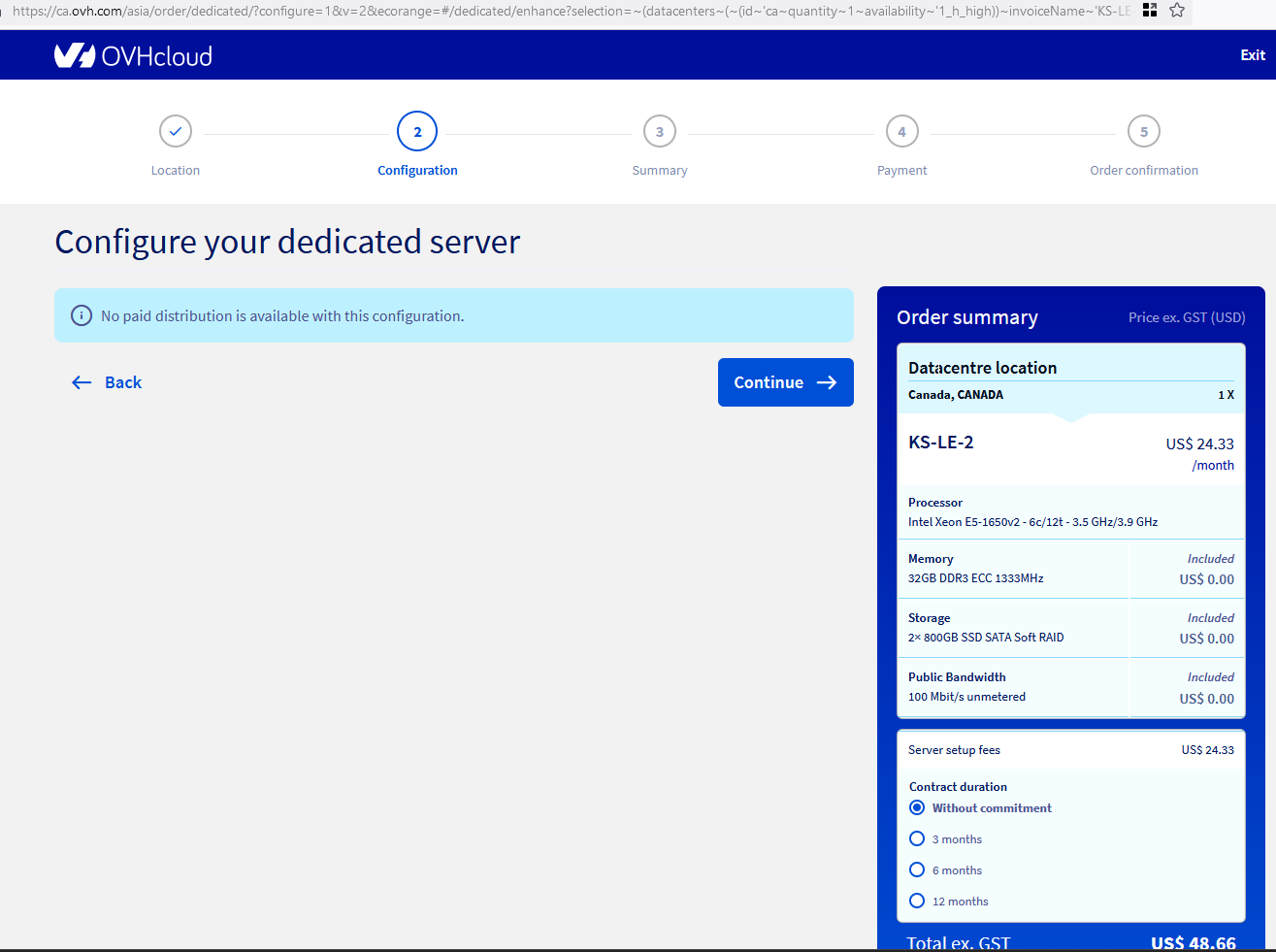1276x952 pixels.
Task: Click the US$ 48.66 total amount
Action: coord(1194,943)
